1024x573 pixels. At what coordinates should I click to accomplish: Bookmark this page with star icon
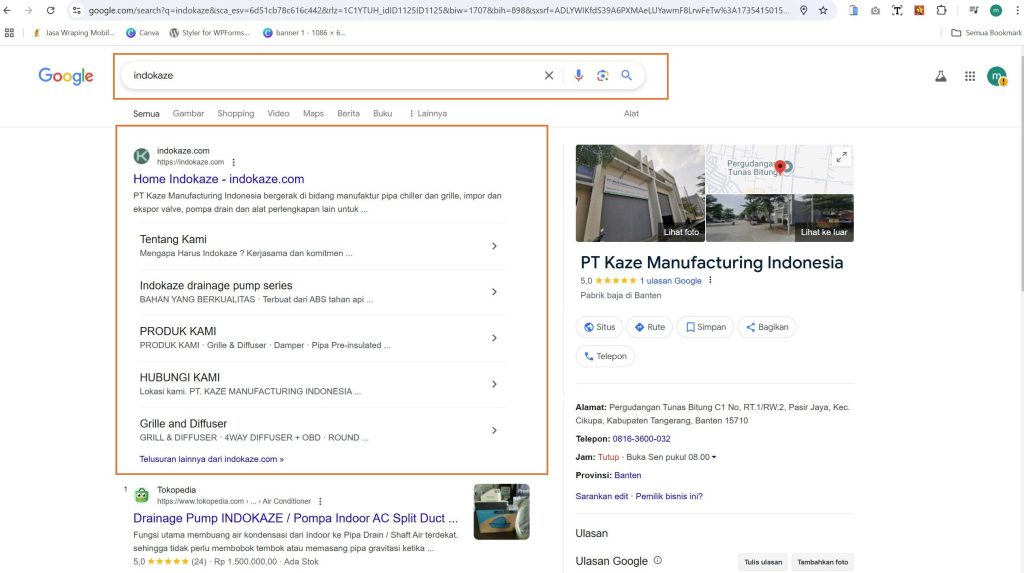coord(823,10)
